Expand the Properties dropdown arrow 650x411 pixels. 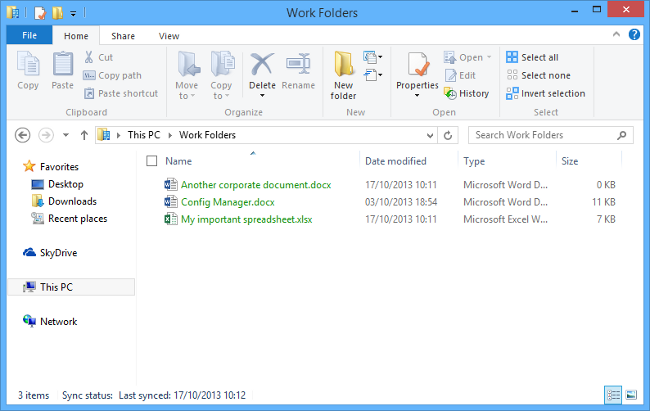[x=417, y=96]
